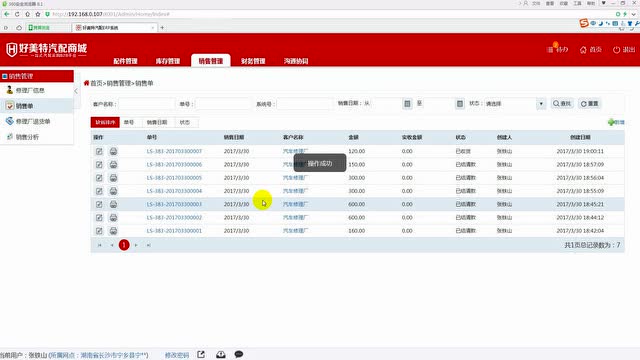This screenshot has height=360, width=640.
Task: Sort by 状态 tab
Action: (x=185, y=122)
